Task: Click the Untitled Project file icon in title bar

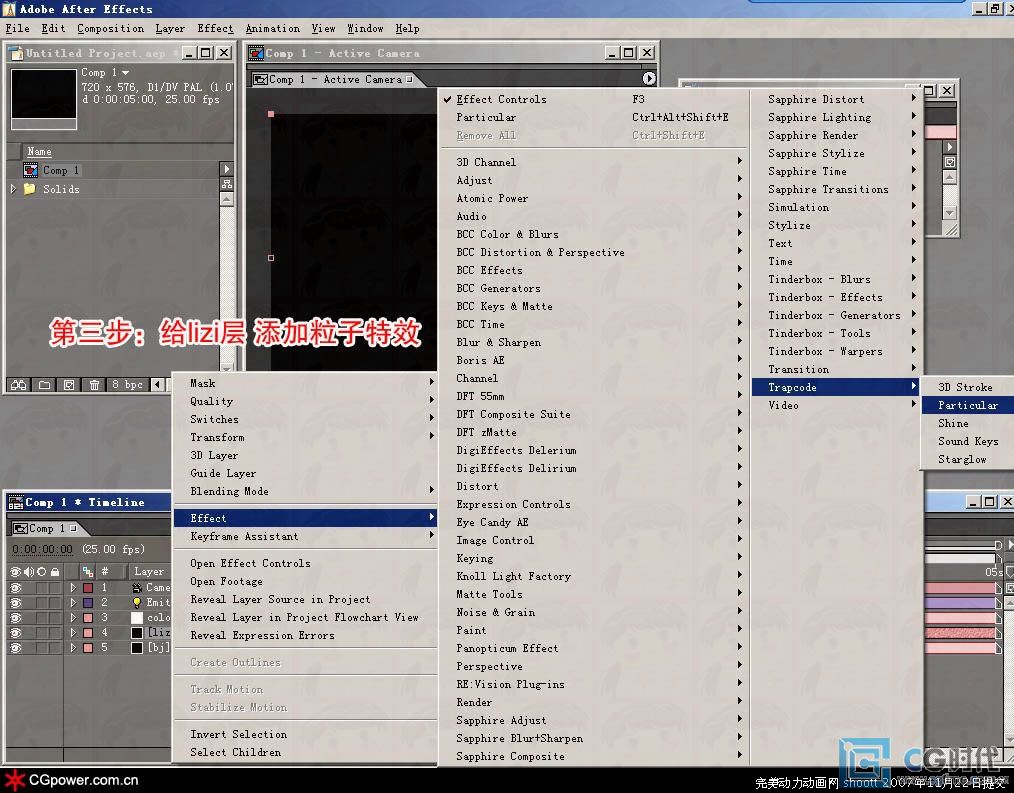Action: (x=16, y=53)
